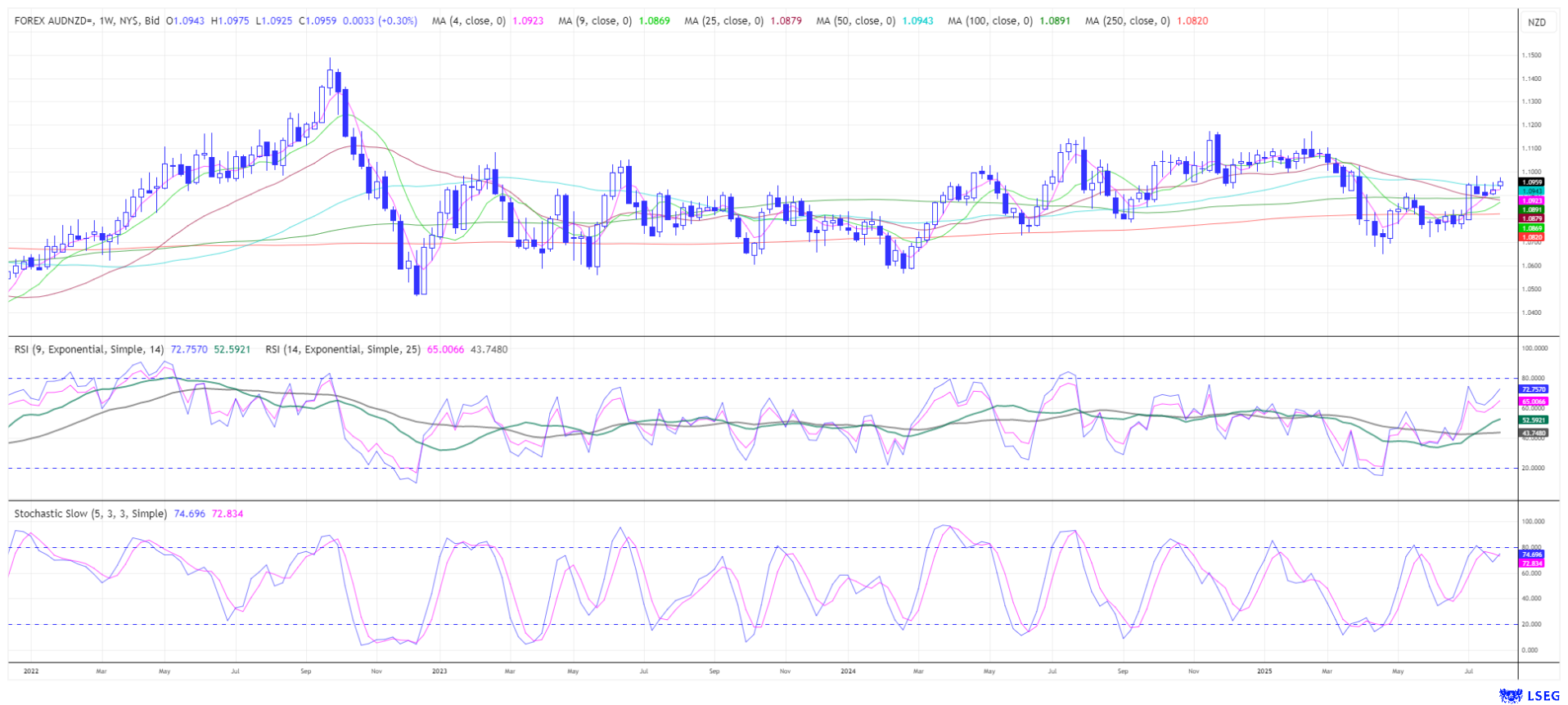Screen dimensions: 1568x705
Task: Click the MA (25, close, 0) indicator label
Action: point(723,20)
